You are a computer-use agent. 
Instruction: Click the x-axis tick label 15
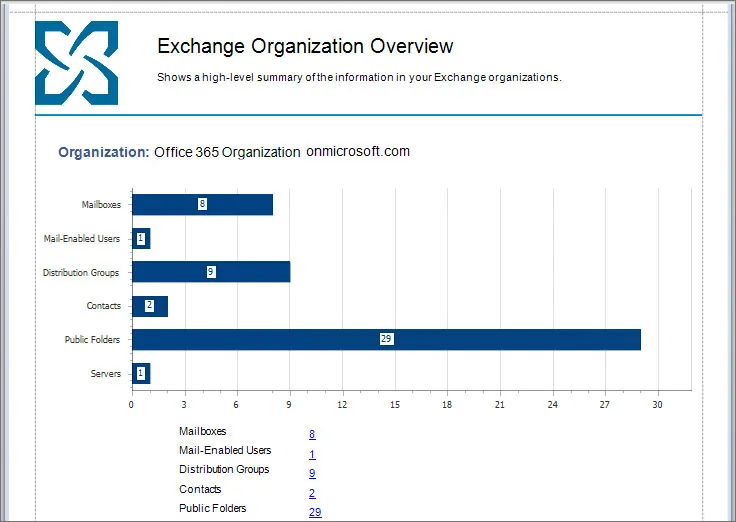(x=395, y=405)
